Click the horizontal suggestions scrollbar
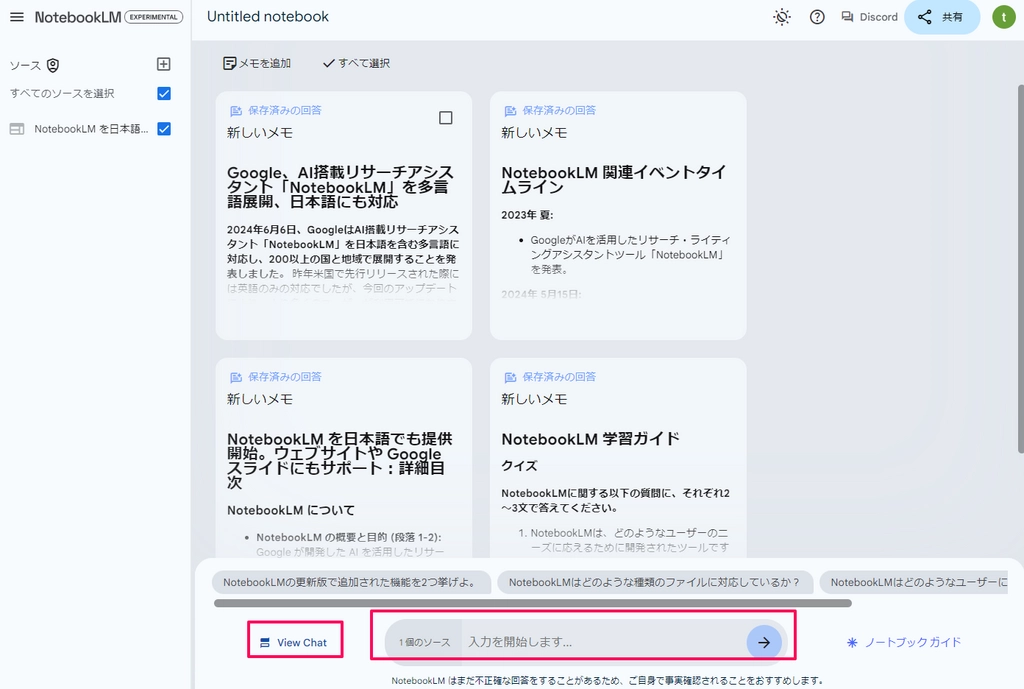The height and width of the screenshot is (689, 1024). [532, 603]
